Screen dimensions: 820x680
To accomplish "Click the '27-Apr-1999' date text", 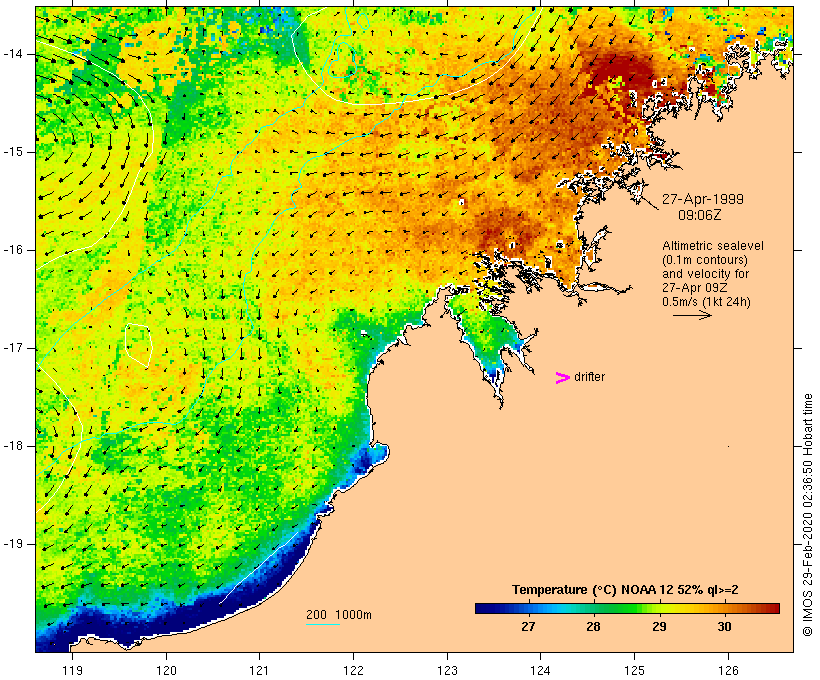I will [703, 199].
